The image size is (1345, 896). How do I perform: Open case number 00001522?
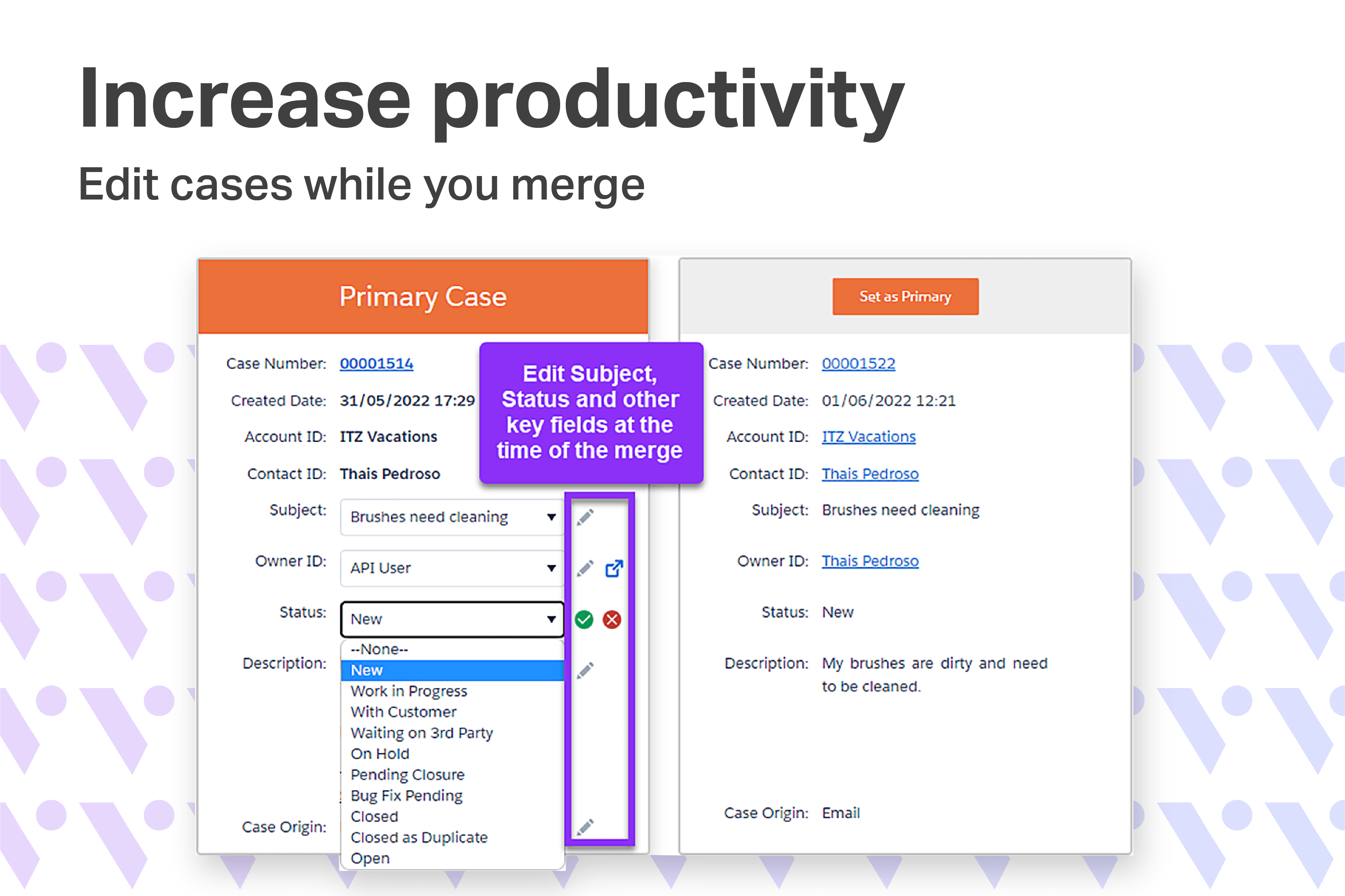(x=859, y=364)
